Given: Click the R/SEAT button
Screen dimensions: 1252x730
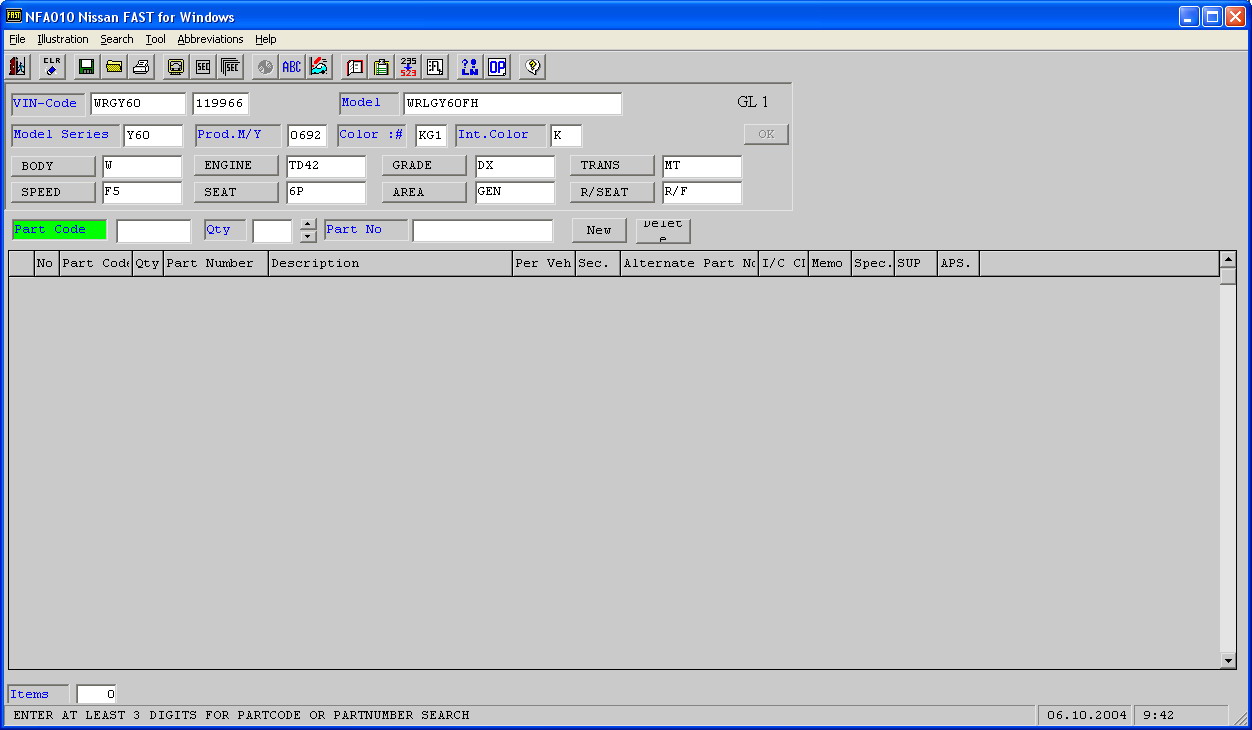Looking at the screenshot, I should (x=612, y=192).
